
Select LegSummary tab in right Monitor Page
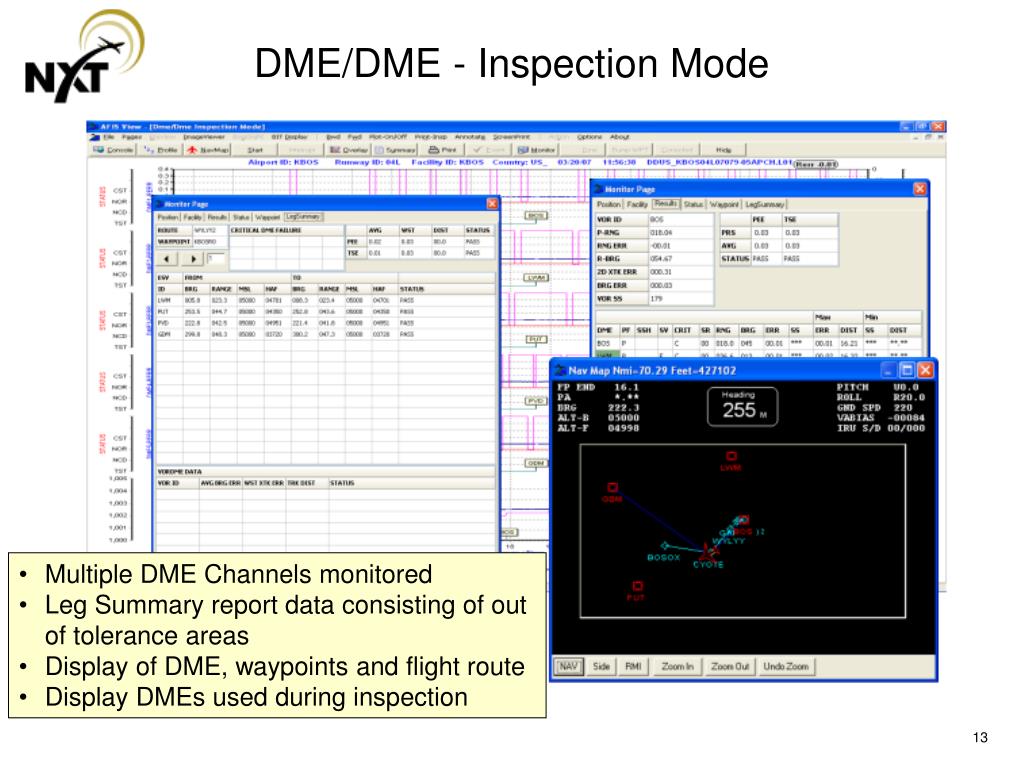pyautogui.click(x=765, y=204)
